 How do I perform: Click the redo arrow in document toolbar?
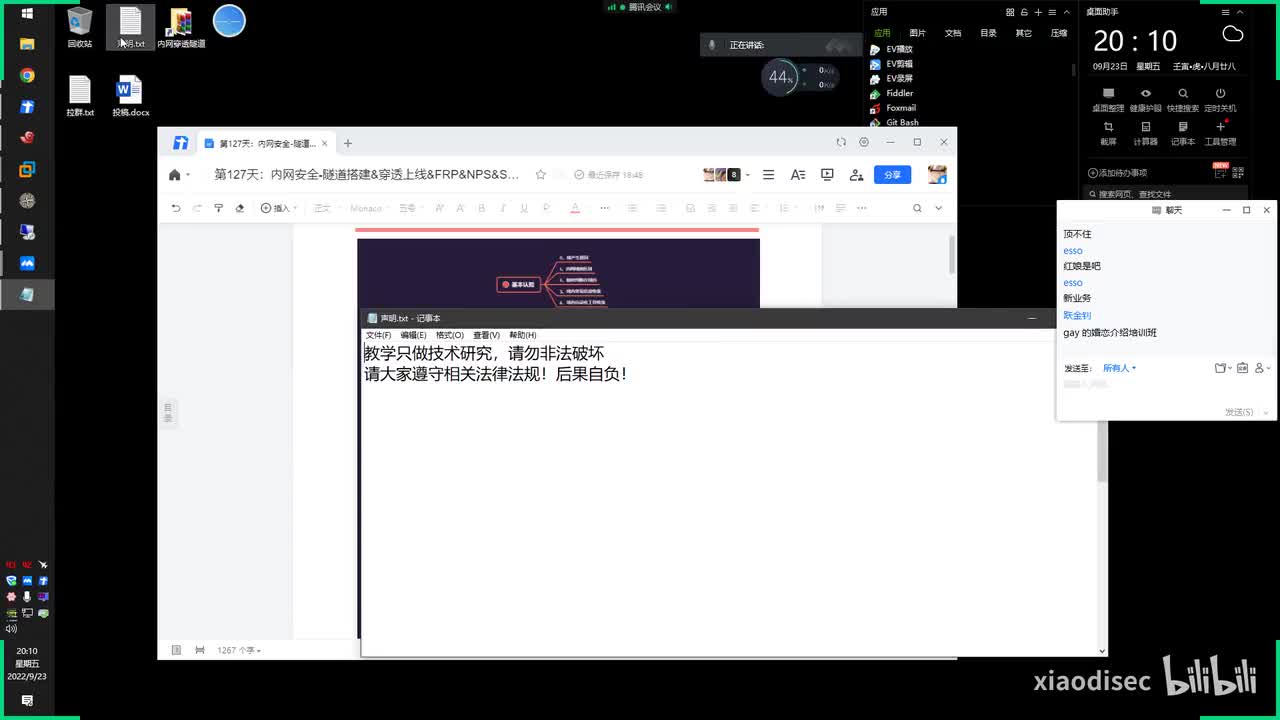[x=197, y=208]
